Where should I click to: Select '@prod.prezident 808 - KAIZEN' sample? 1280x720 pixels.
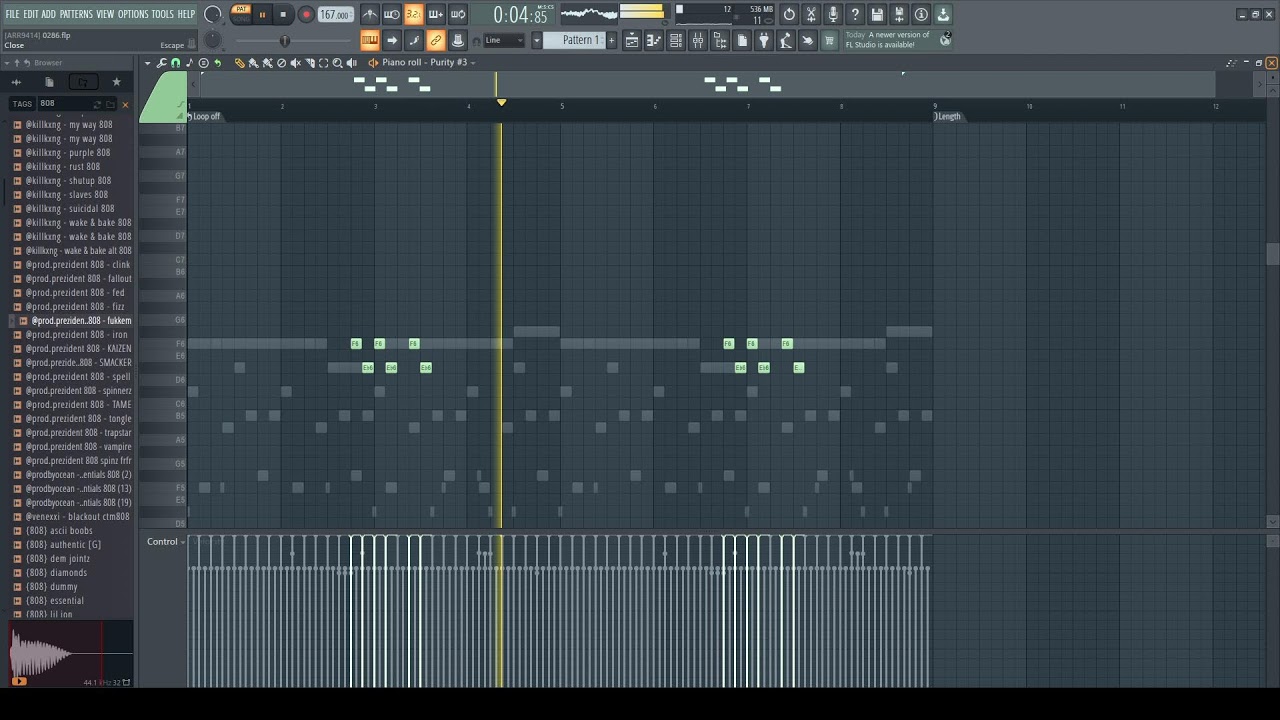click(x=78, y=349)
